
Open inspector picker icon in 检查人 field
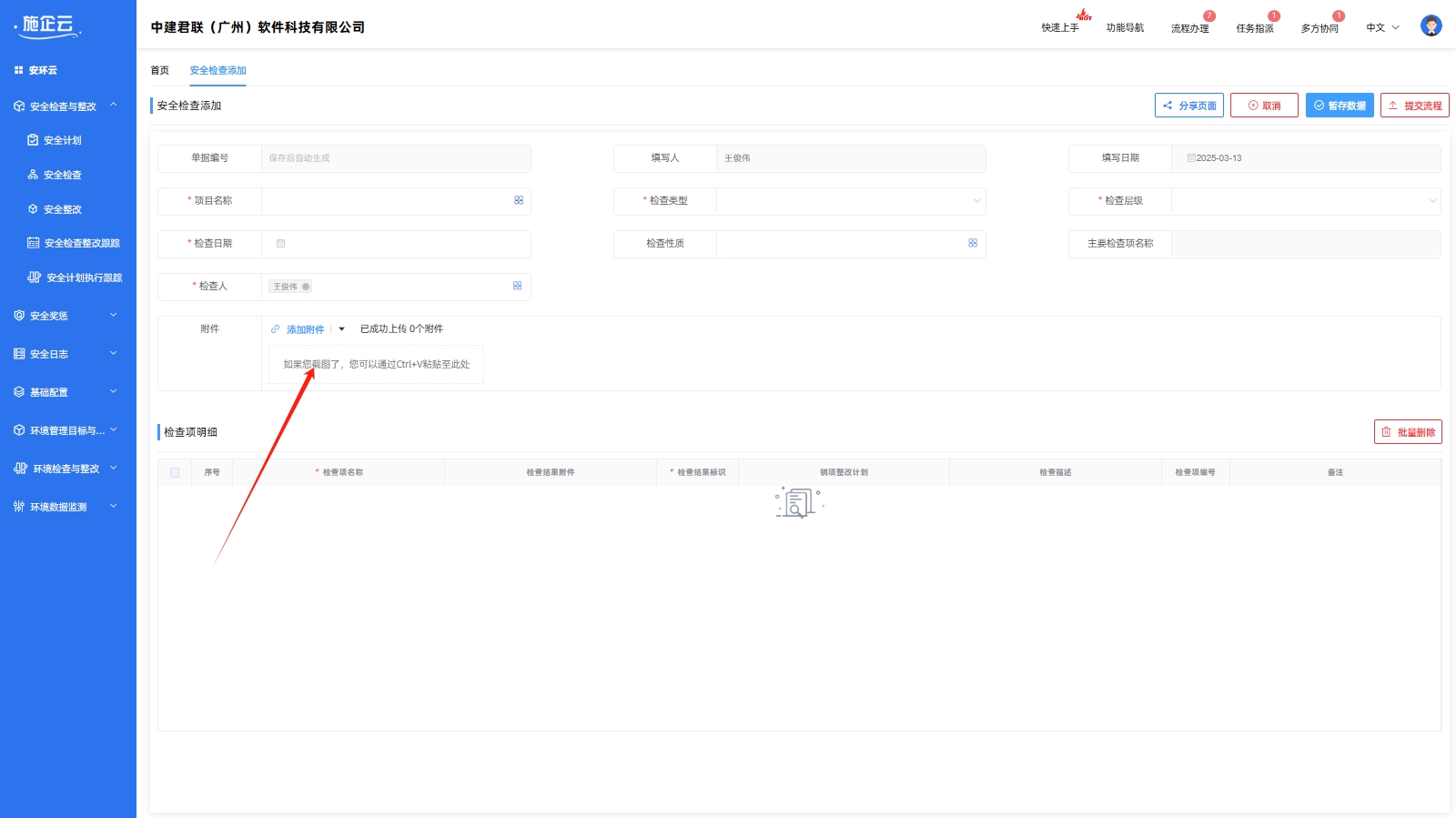(517, 286)
